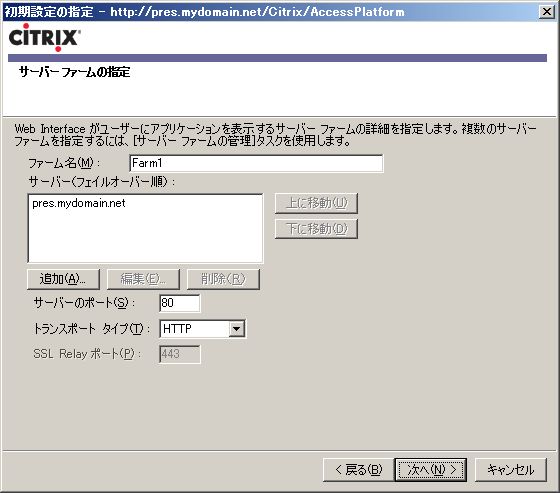This screenshot has height=493, width=560.
Task: Click the Citrix logo
Action: [x=45, y=37]
